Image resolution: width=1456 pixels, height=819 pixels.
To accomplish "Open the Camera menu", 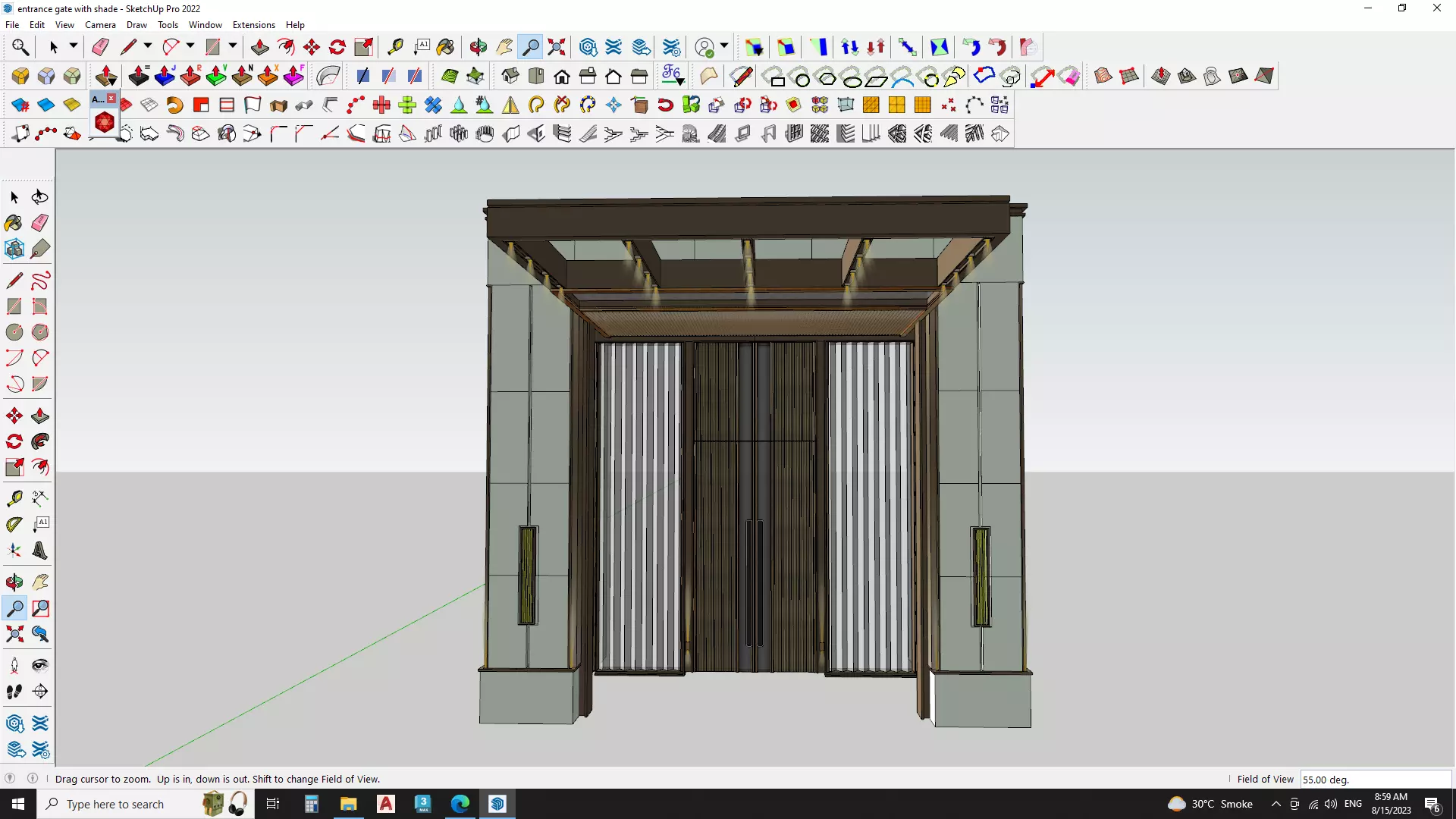I will 100,25.
